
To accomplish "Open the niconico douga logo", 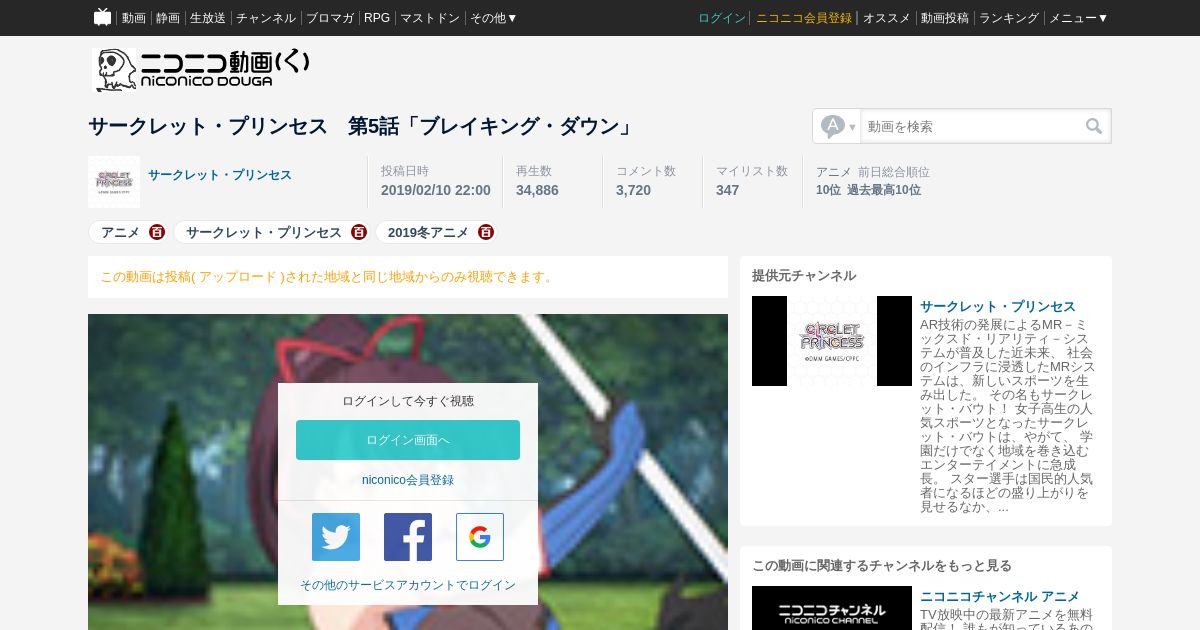I will pyautogui.click(x=202, y=70).
